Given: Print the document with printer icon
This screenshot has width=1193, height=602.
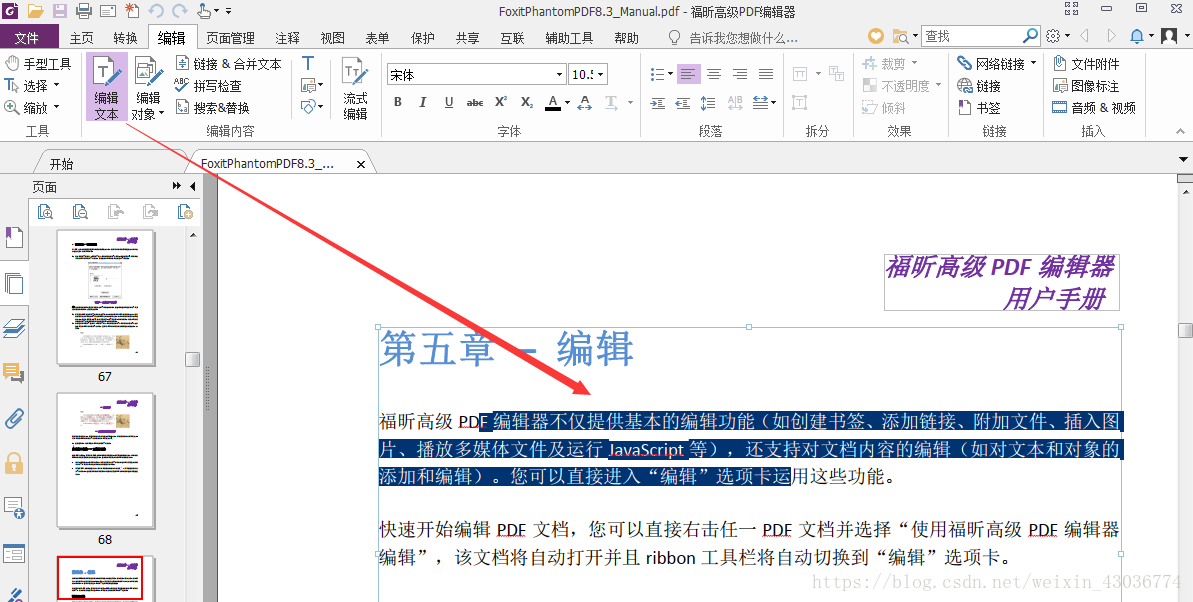Looking at the screenshot, I should point(84,11).
